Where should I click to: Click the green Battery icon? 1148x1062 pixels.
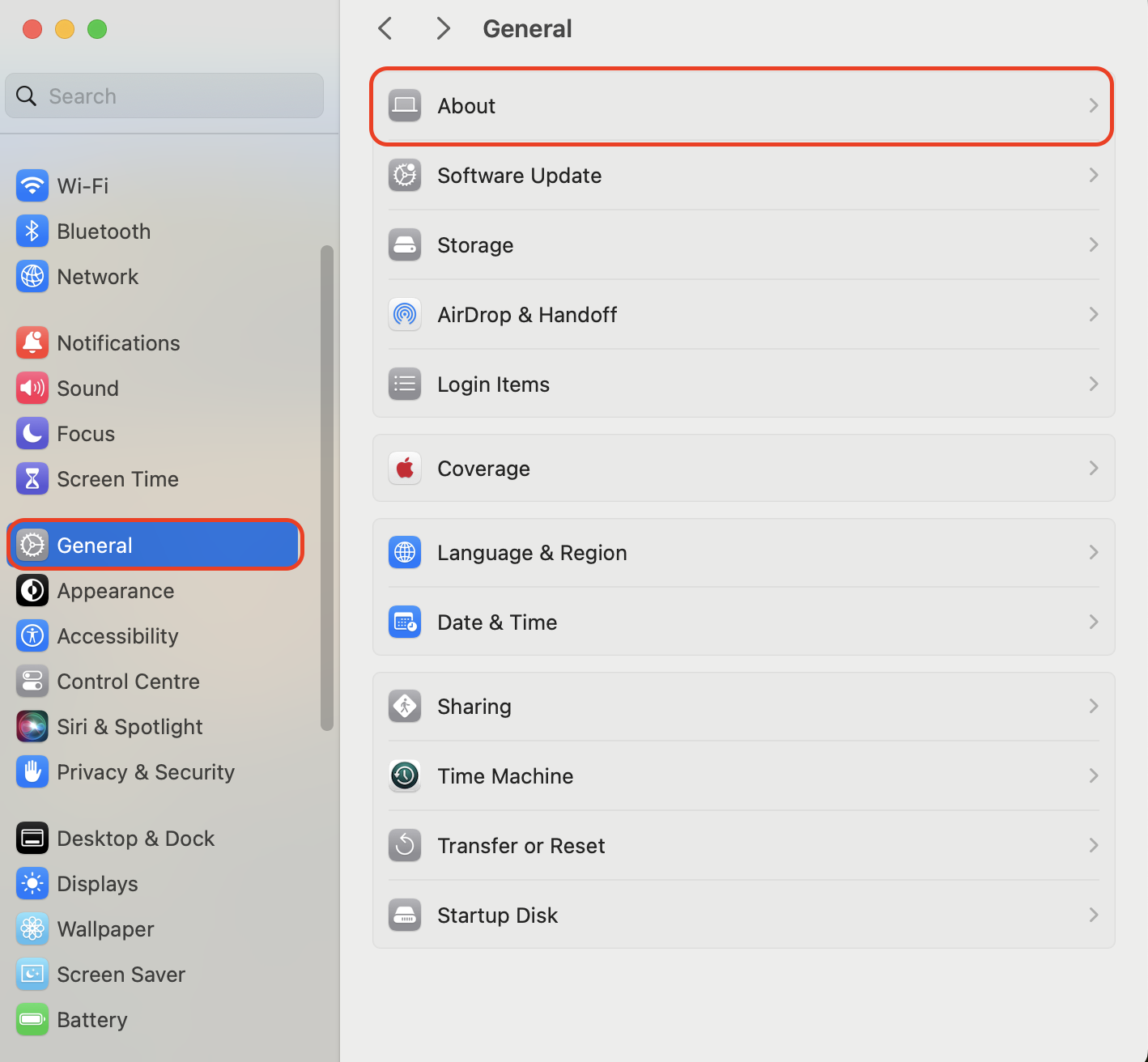point(32,1020)
